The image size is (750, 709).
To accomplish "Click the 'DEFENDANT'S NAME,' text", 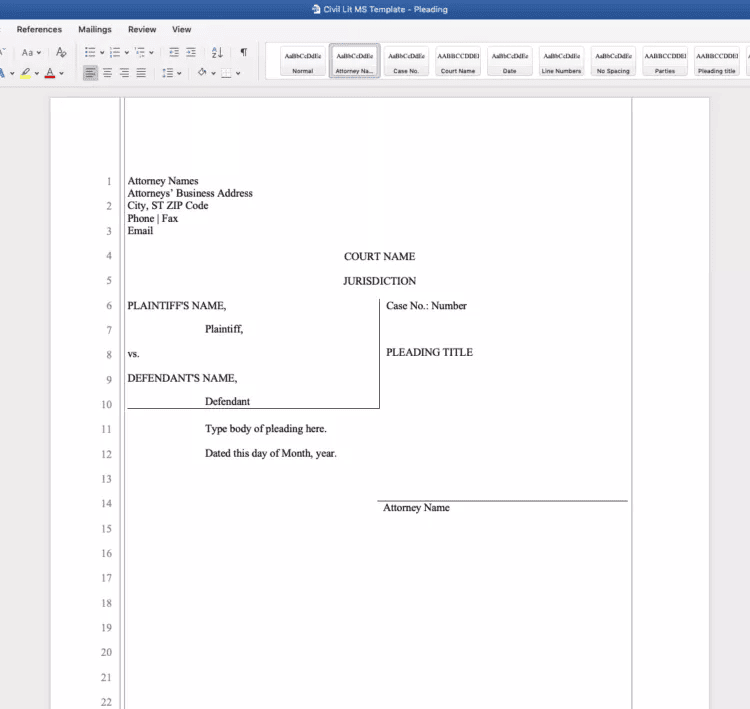I will 182,378.
